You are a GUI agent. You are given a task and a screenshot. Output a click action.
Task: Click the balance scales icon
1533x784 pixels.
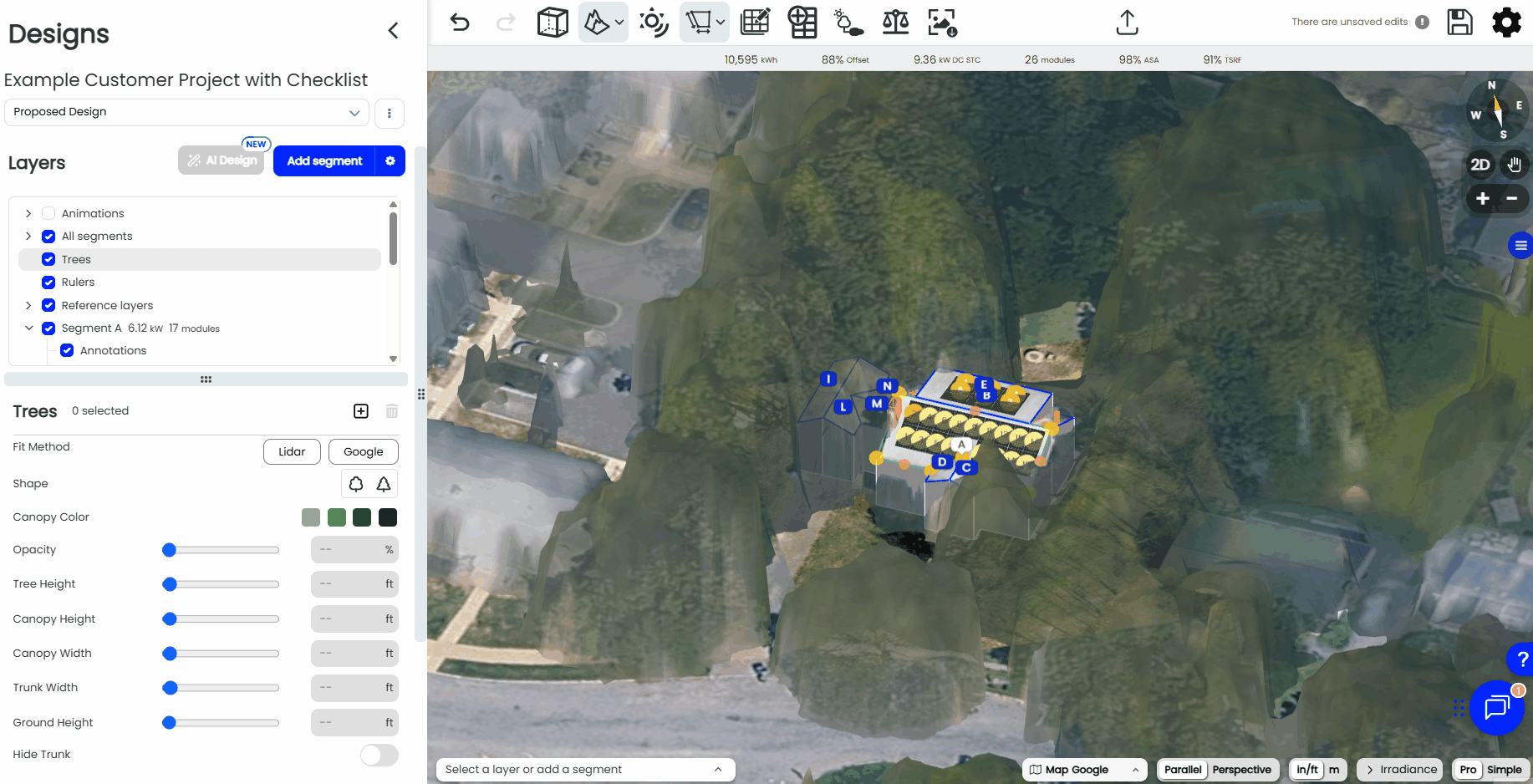tap(895, 23)
